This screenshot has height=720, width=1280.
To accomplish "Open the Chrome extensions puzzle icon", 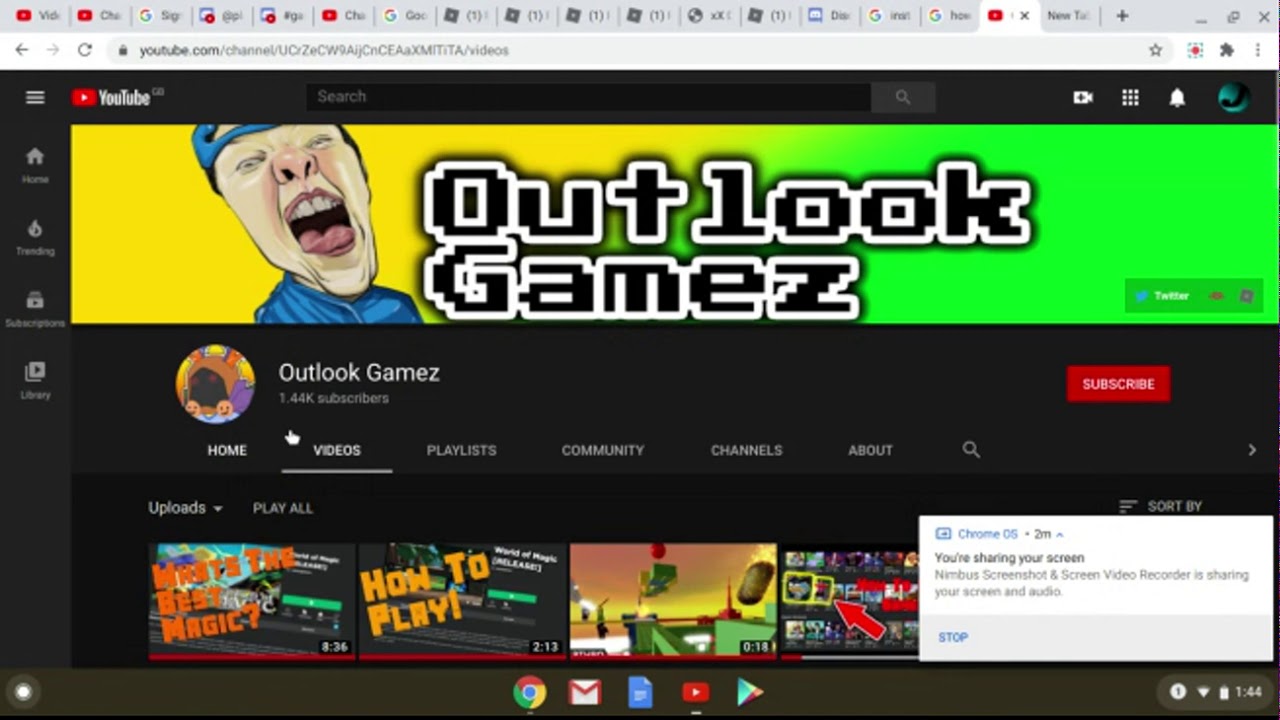I will [1227, 50].
